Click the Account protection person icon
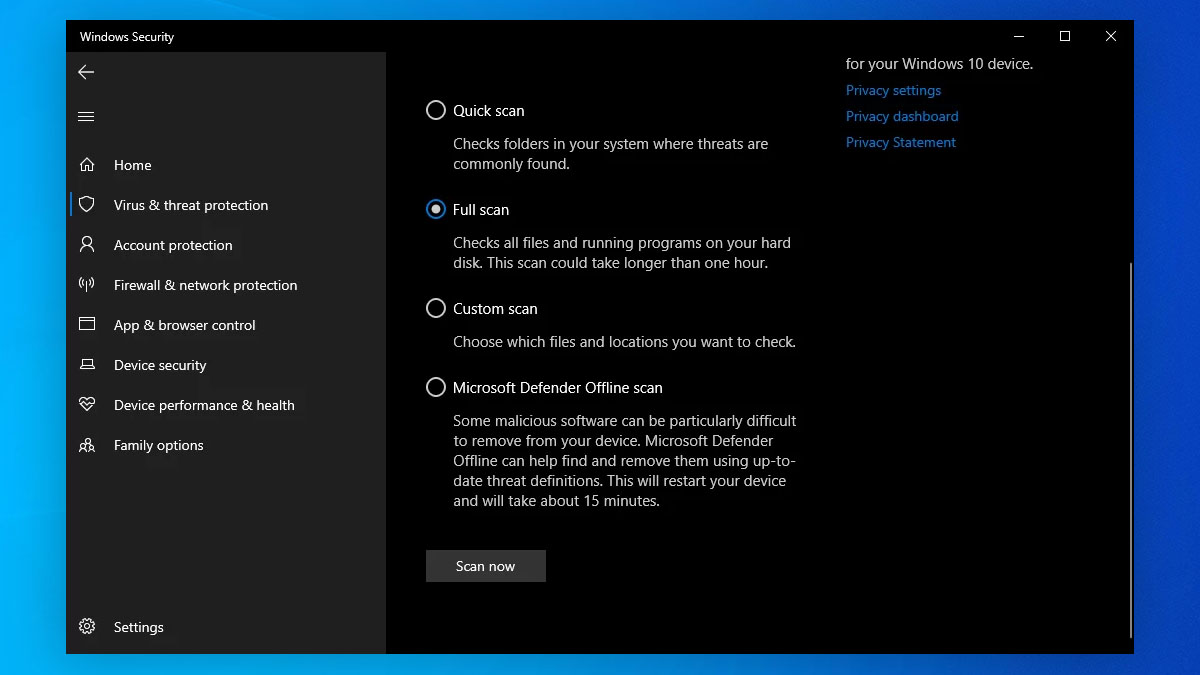 pyautogui.click(x=87, y=245)
